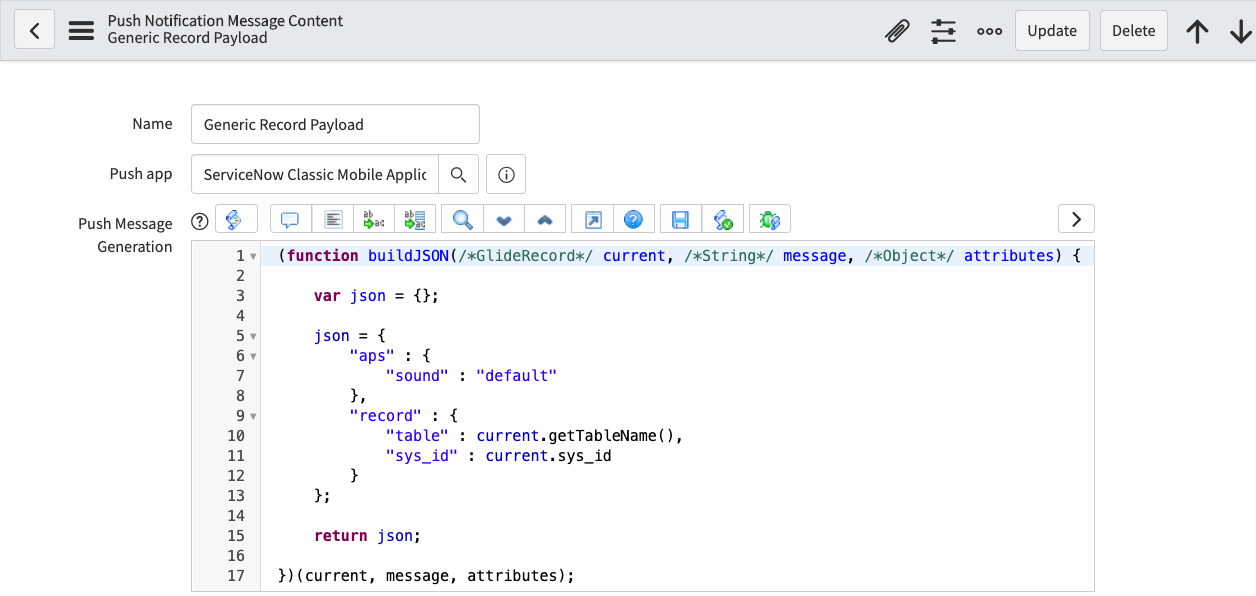Open attachments with the paperclip icon
This screenshot has width=1256, height=596.
pyautogui.click(x=897, y=31)
